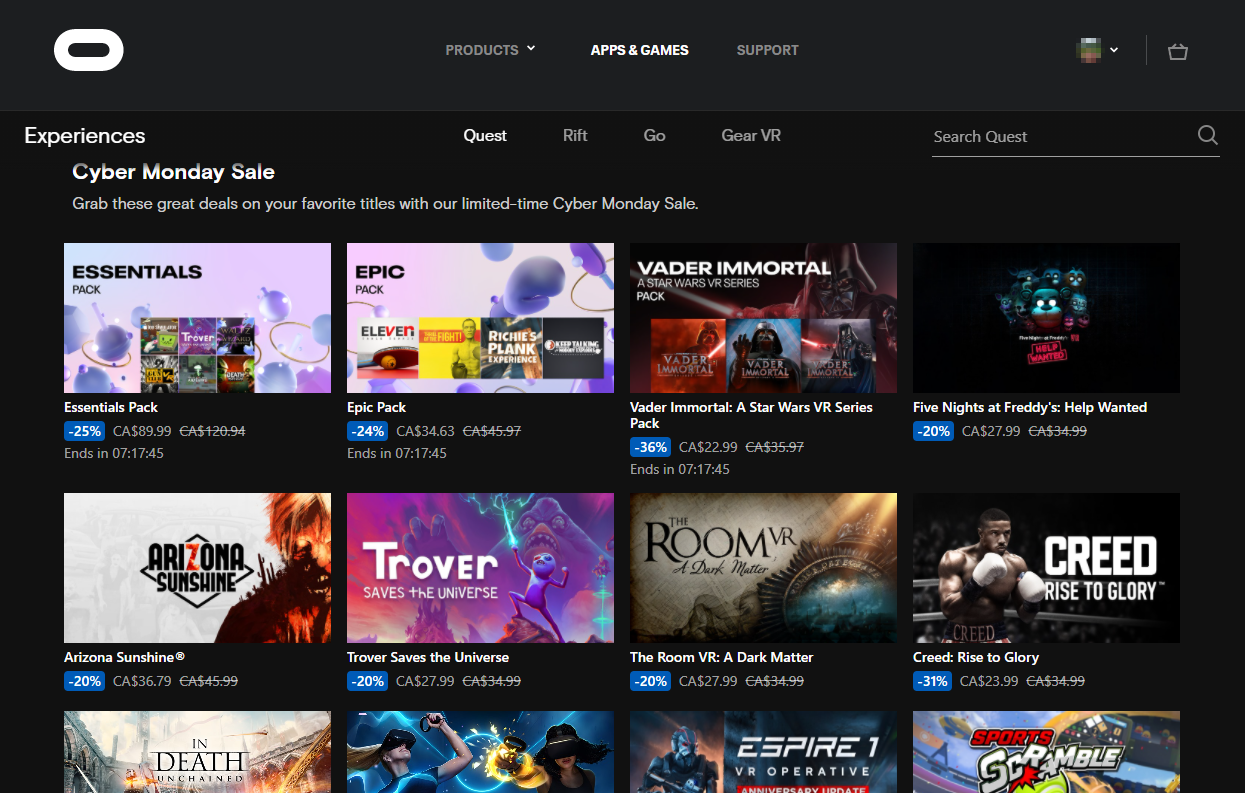
Task: Click the -24% badge on Epic Pack
Action: point(368,431)
